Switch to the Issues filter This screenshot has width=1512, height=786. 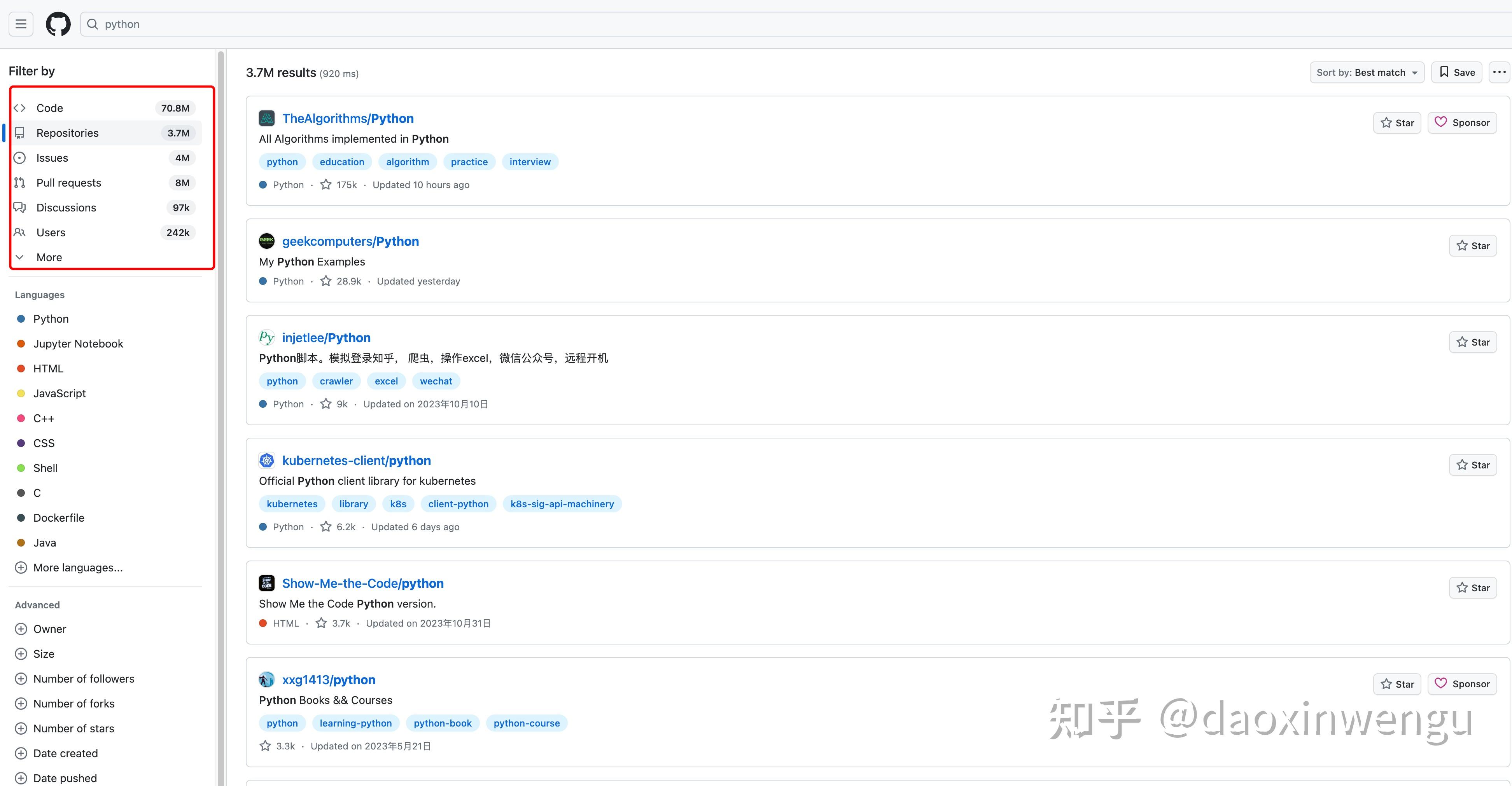point(52,157)
